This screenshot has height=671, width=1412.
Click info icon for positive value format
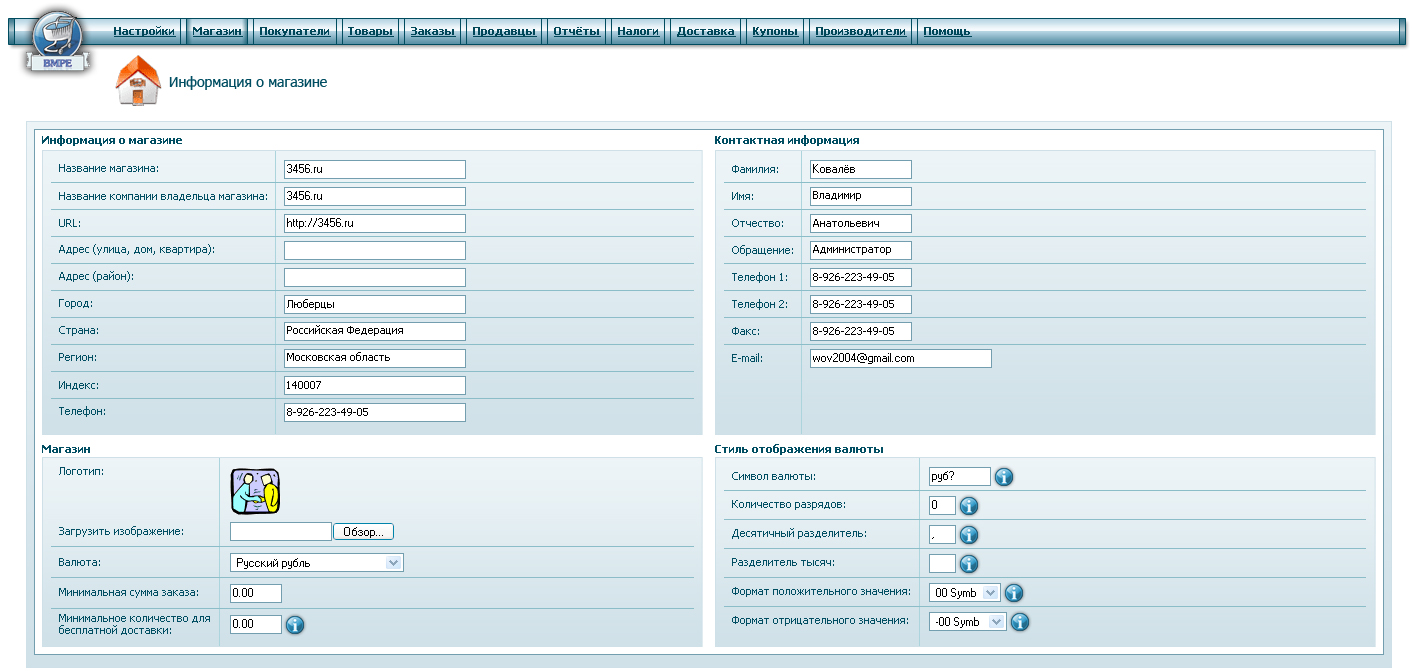(1014, 593)
